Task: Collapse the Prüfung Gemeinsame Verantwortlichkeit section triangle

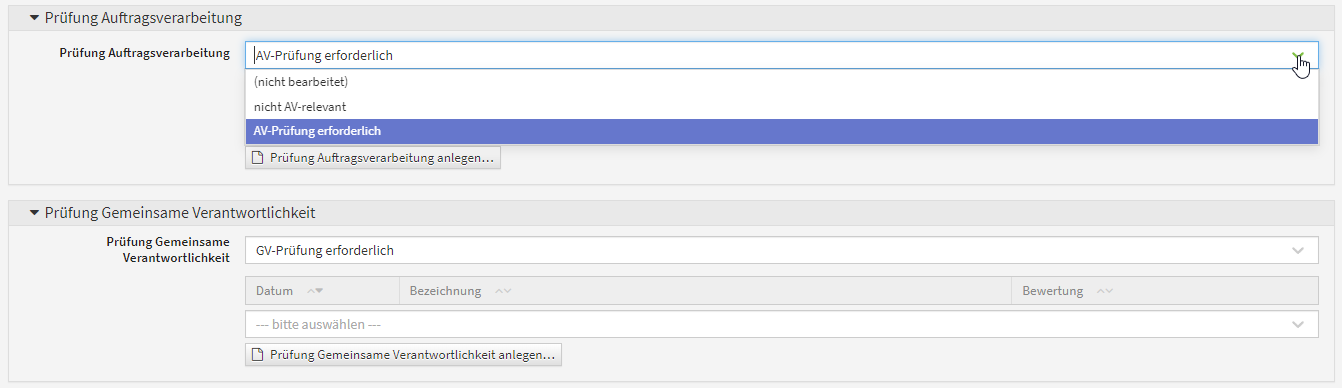Action: [34, 213]
